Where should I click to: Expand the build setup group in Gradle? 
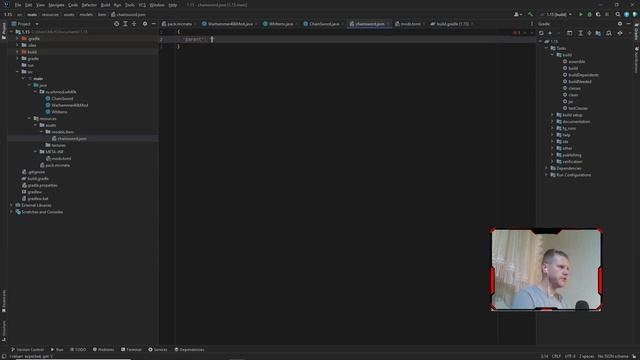552,115
